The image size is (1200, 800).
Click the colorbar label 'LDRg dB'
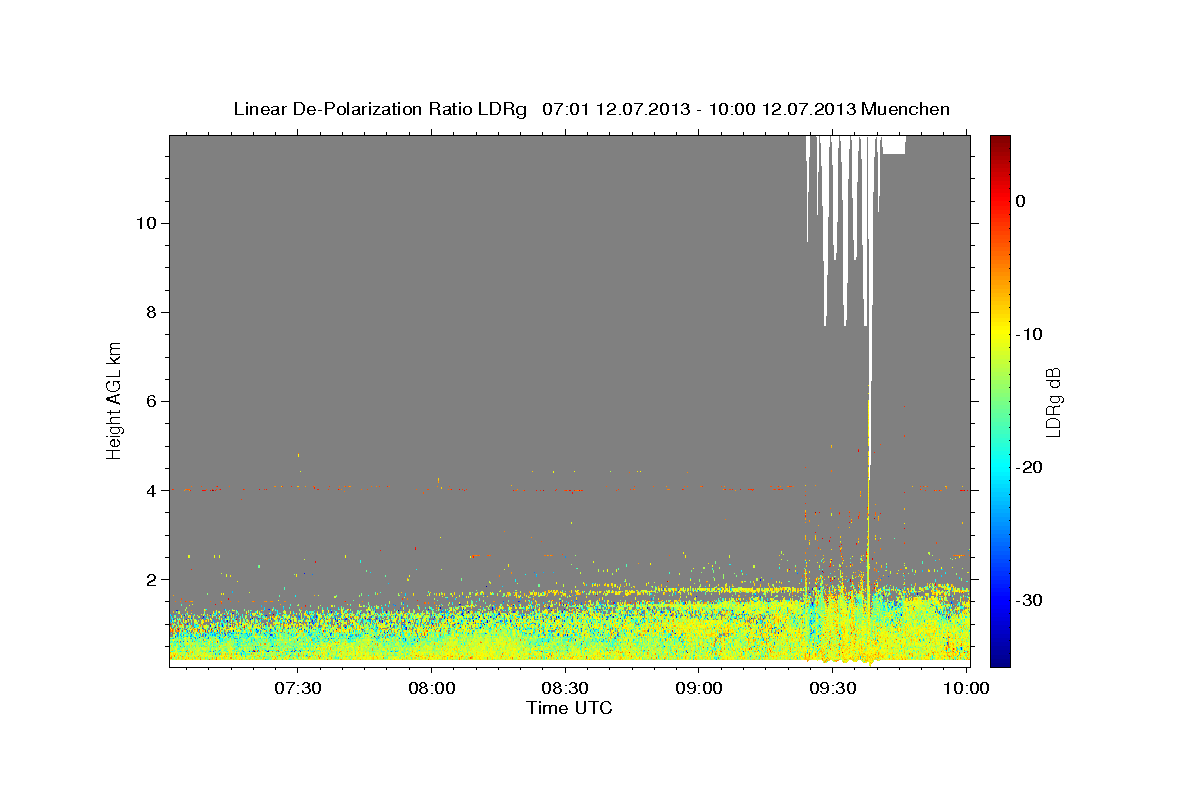[1053, 402]
